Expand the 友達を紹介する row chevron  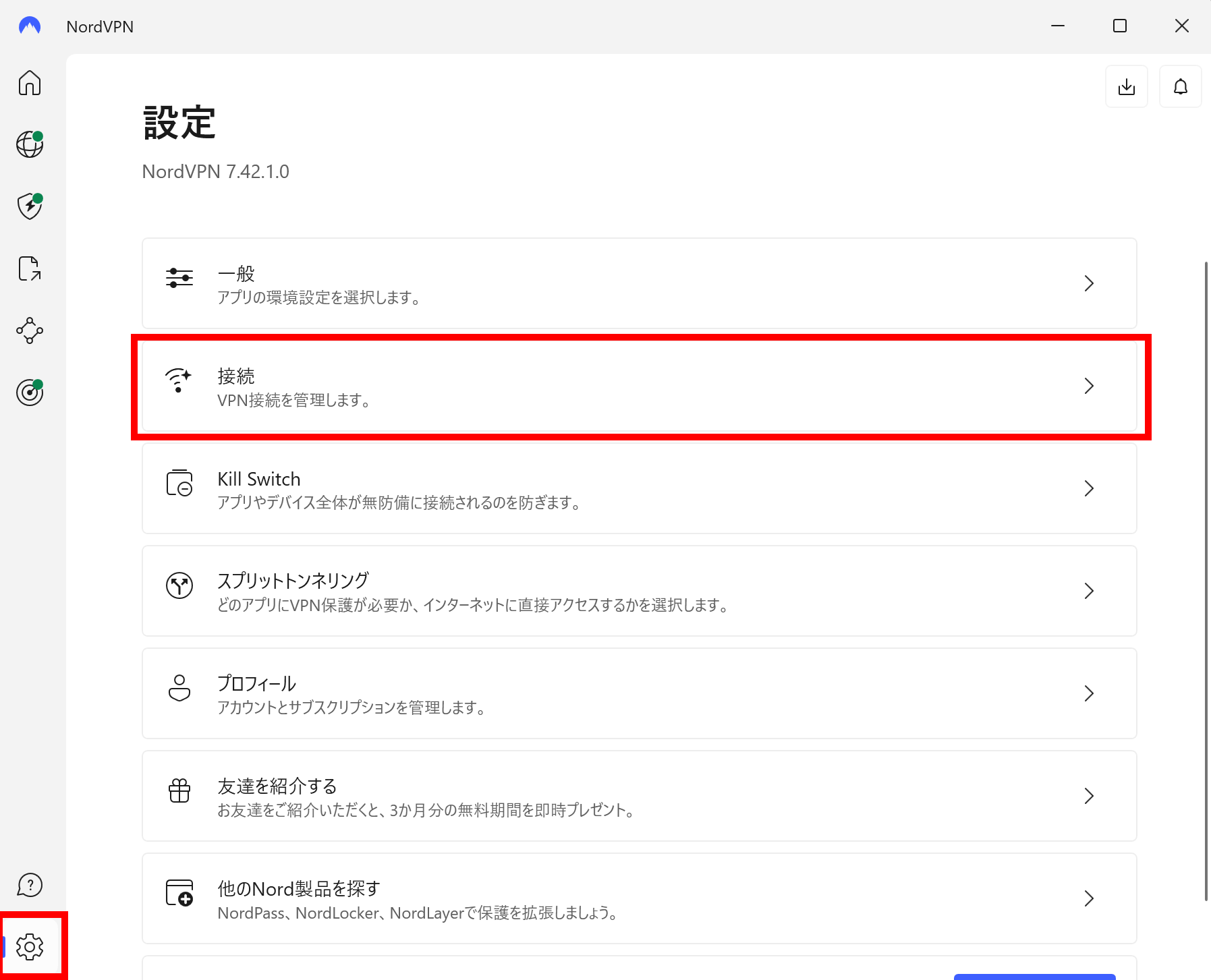(1089, 796)
